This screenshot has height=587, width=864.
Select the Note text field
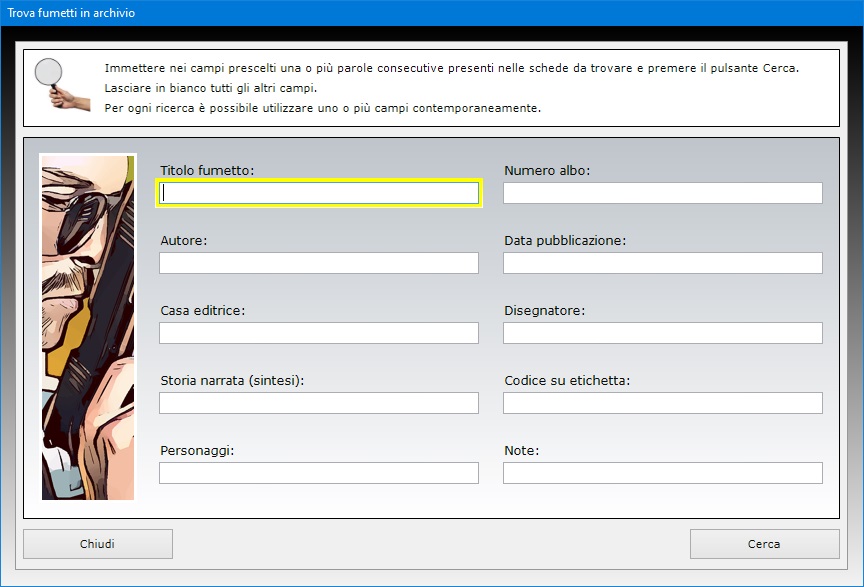pyautogui.click(x=663, y=473)
